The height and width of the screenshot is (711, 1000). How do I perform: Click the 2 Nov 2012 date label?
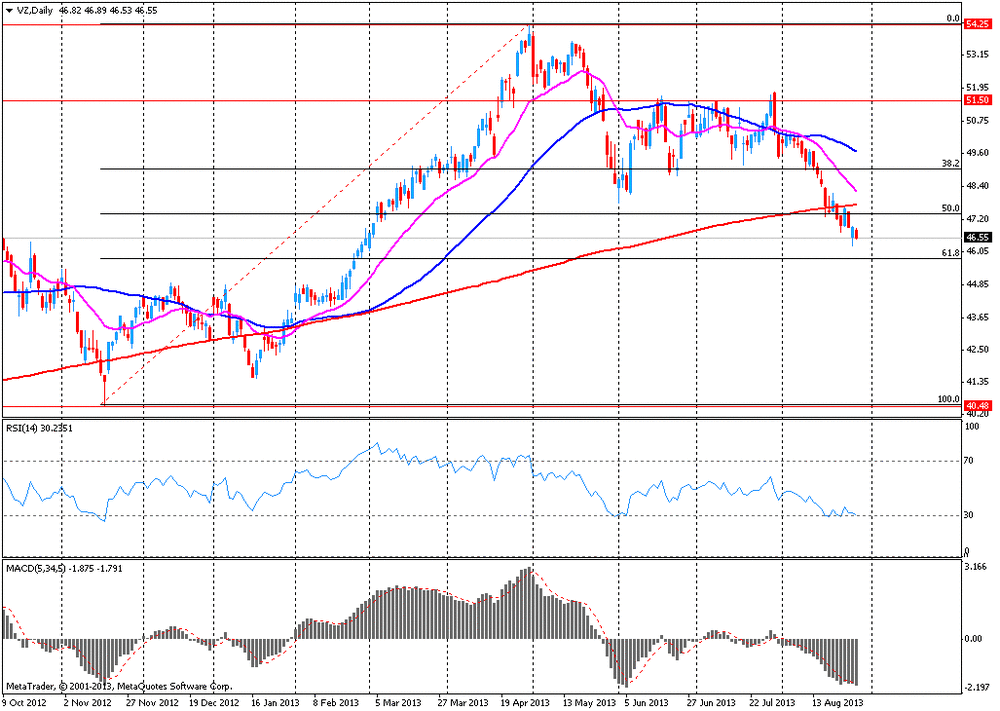[85, 703]
